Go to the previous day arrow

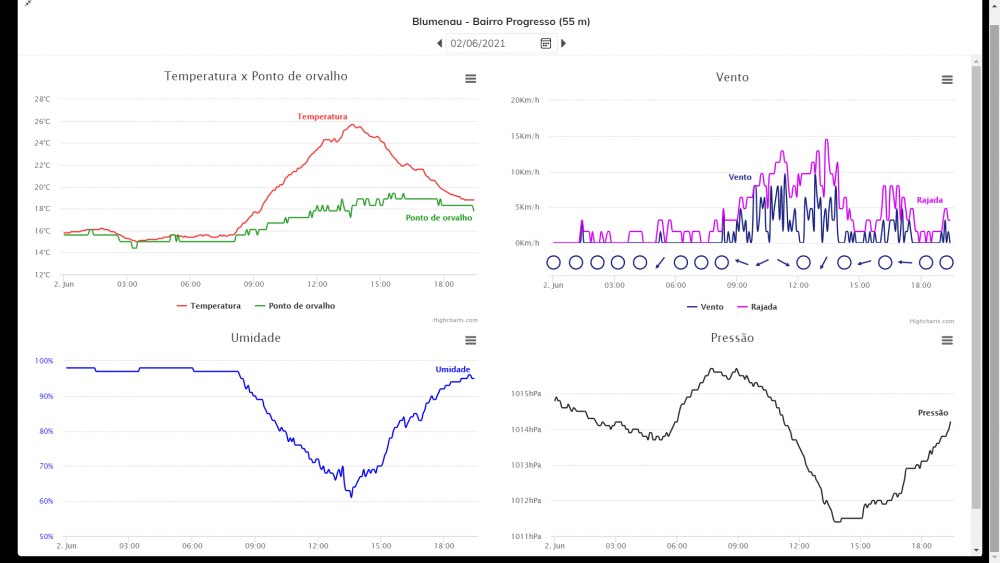[439, 43]
